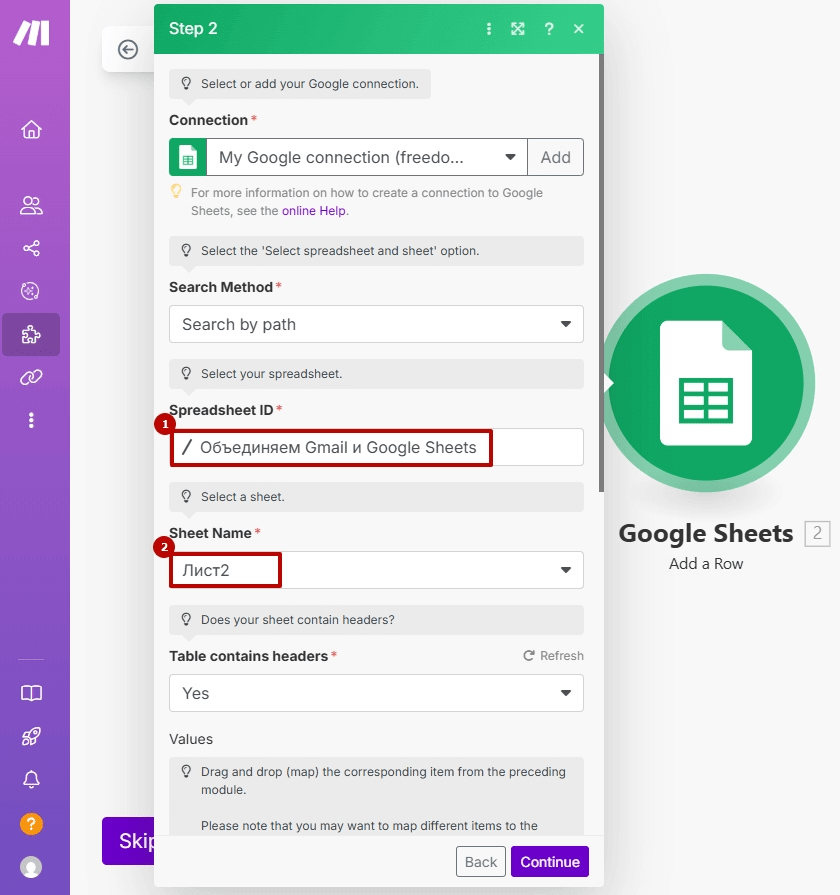The height and width of the screenshot is (895, 840).
Task: Open the Team users icon in sidebar
Action: coord(31,205)
